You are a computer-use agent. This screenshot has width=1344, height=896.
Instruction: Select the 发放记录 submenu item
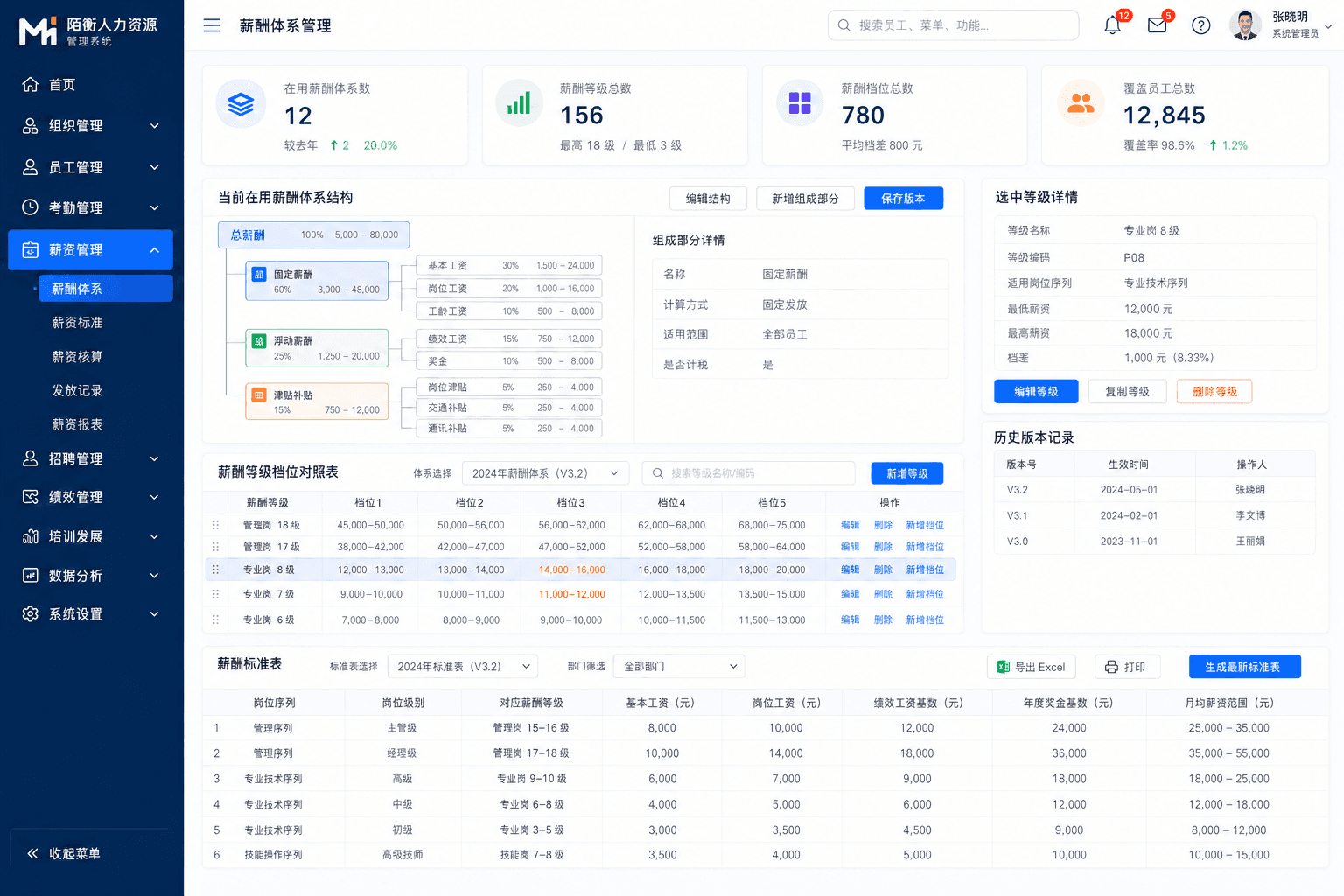point(77,390)
